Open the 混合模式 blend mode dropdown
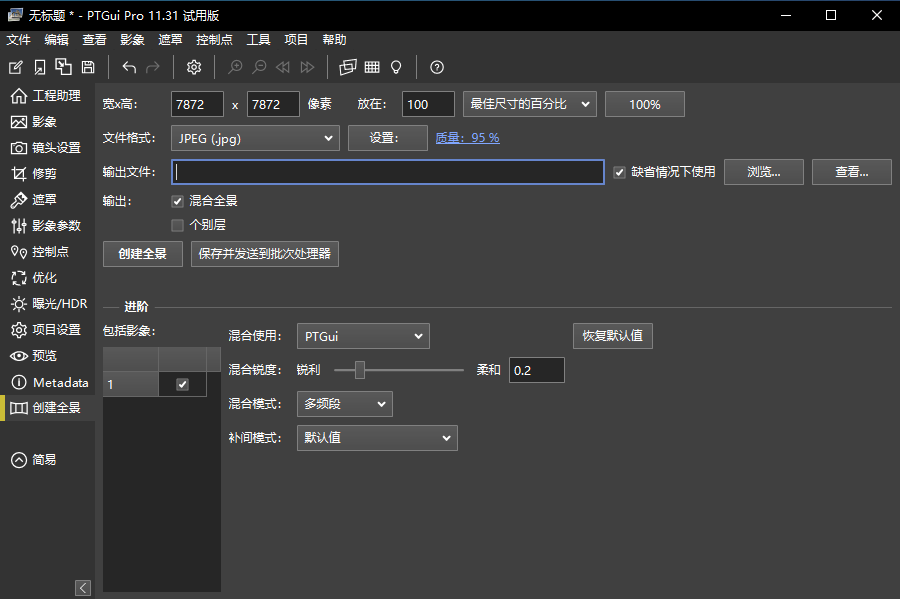The width and height of the screenshot is (900, 599). tap(344, 403)
